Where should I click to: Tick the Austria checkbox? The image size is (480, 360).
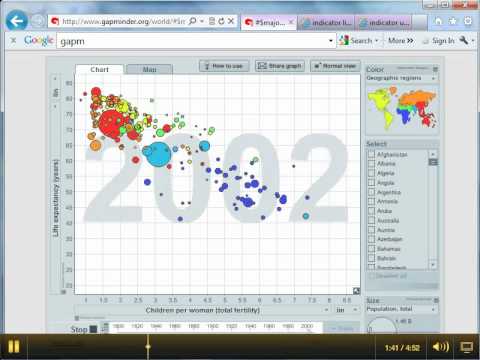point(371,230)
